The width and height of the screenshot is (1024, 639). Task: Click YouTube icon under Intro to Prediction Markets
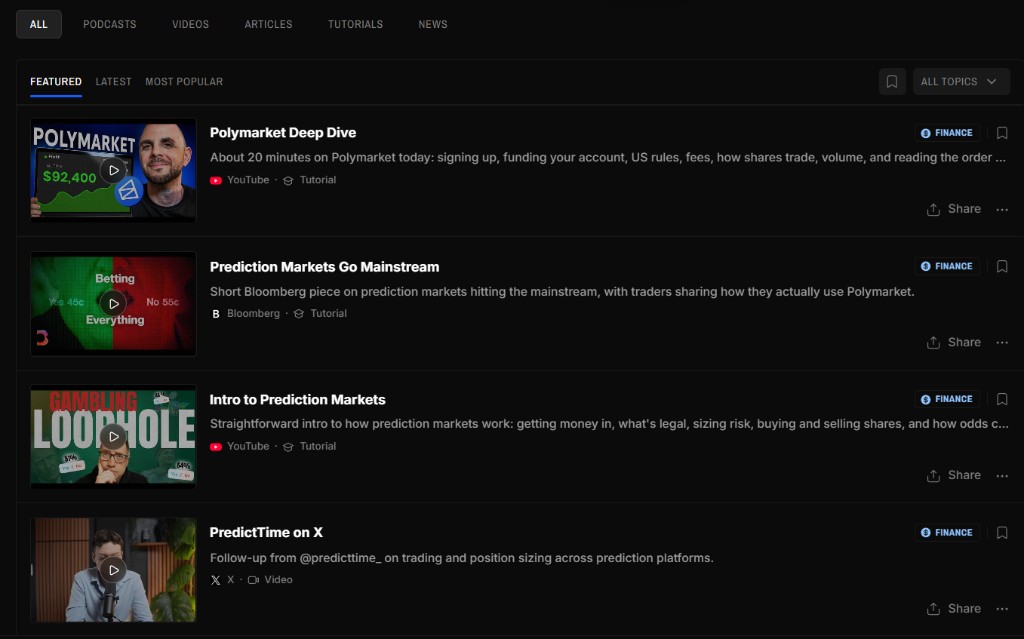click(216, 447)
